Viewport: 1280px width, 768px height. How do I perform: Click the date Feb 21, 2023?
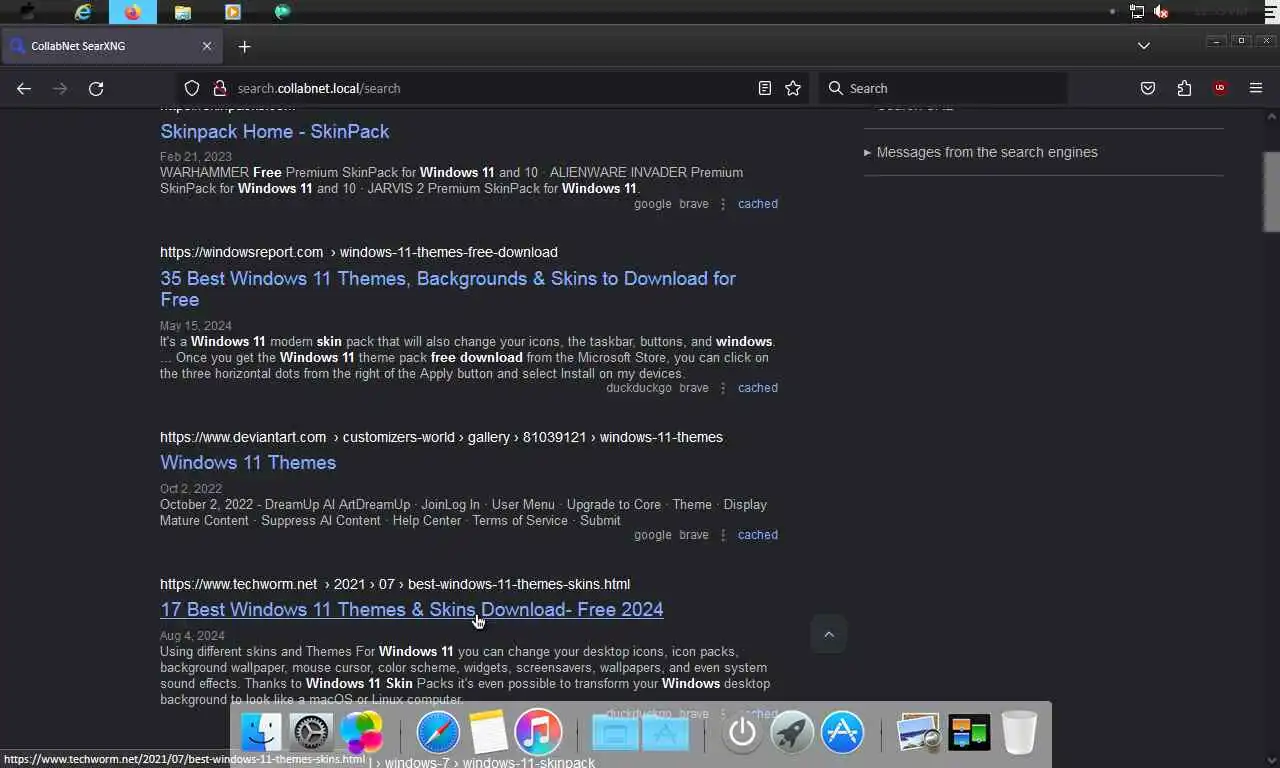(196, 156)
